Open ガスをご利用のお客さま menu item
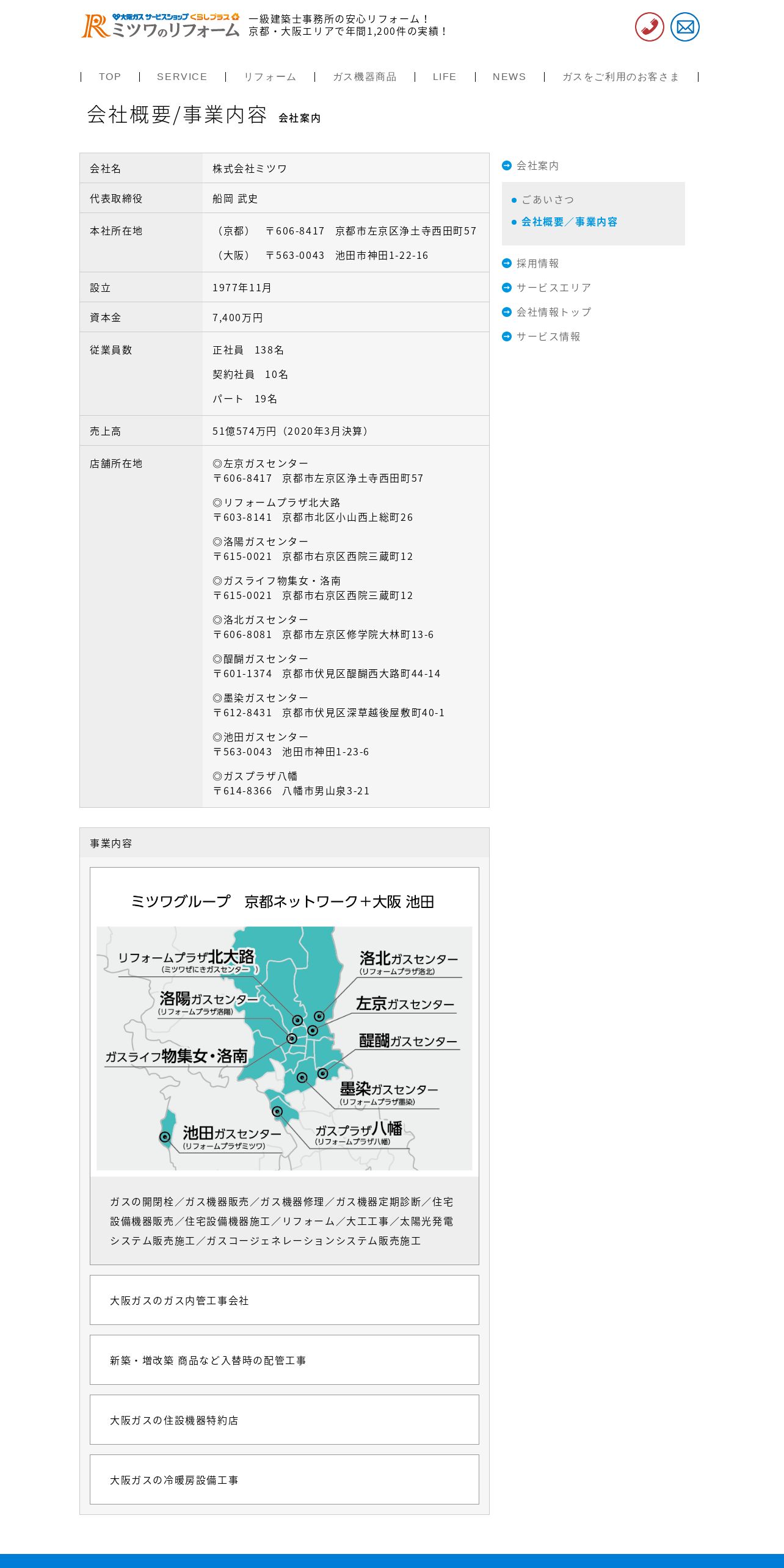The height and width of the screenshot is (1568, 784). coord(621,76)
